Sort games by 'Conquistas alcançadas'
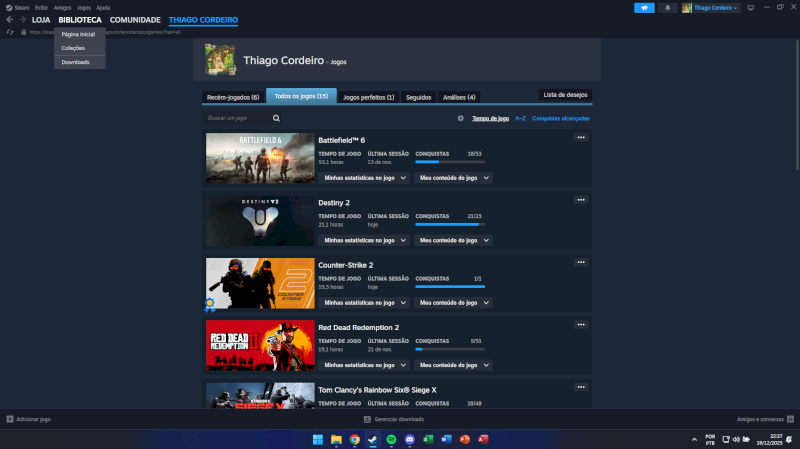The image size is (800, 449). pyautogui.click(x=561, y=118)
